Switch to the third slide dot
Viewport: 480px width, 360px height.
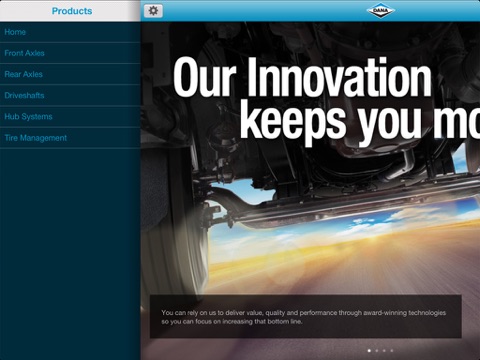(x=384, y=350)
